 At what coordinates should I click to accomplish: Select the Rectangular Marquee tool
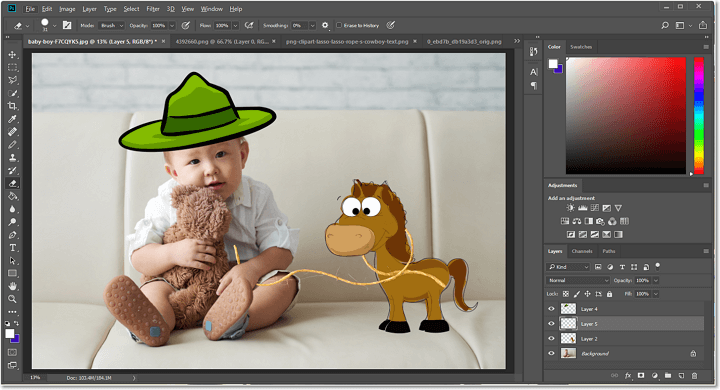(12, 67)
